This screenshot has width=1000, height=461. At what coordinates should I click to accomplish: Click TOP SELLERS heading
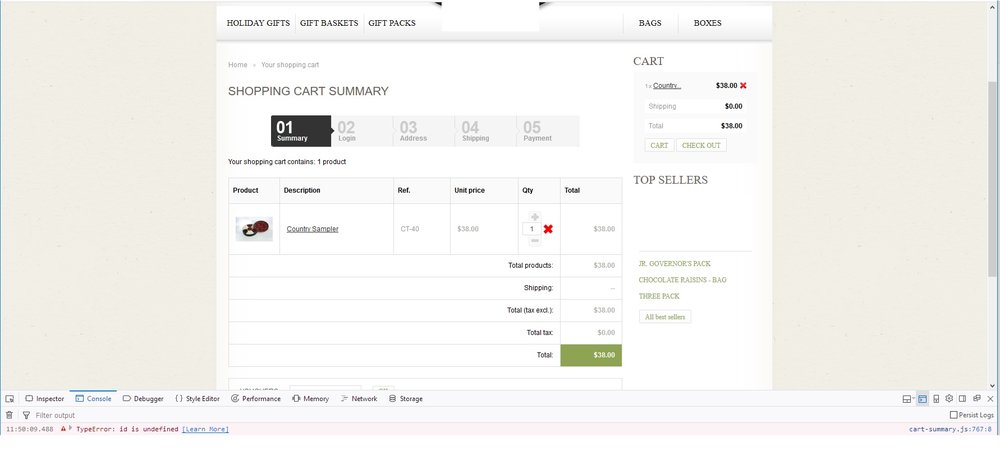(670, 180)
